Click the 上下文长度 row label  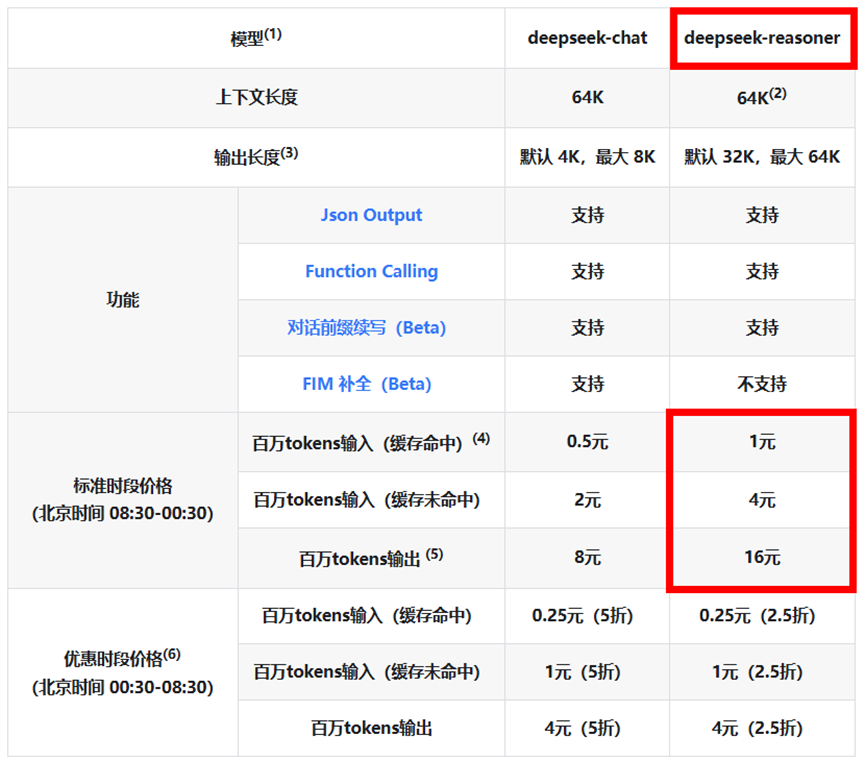tap(256, 98)
